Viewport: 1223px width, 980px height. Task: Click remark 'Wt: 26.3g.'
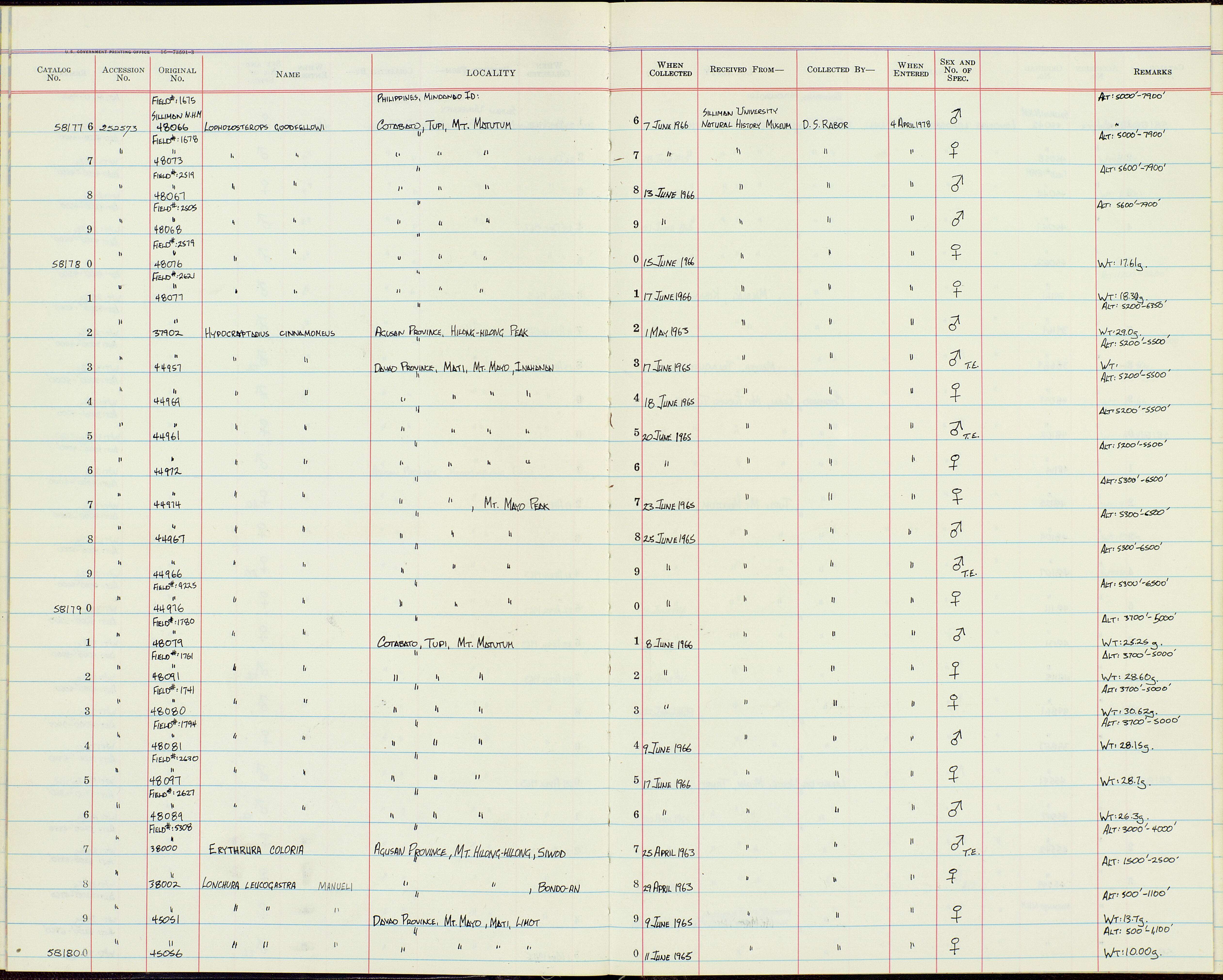click(x=1124, y=816)
